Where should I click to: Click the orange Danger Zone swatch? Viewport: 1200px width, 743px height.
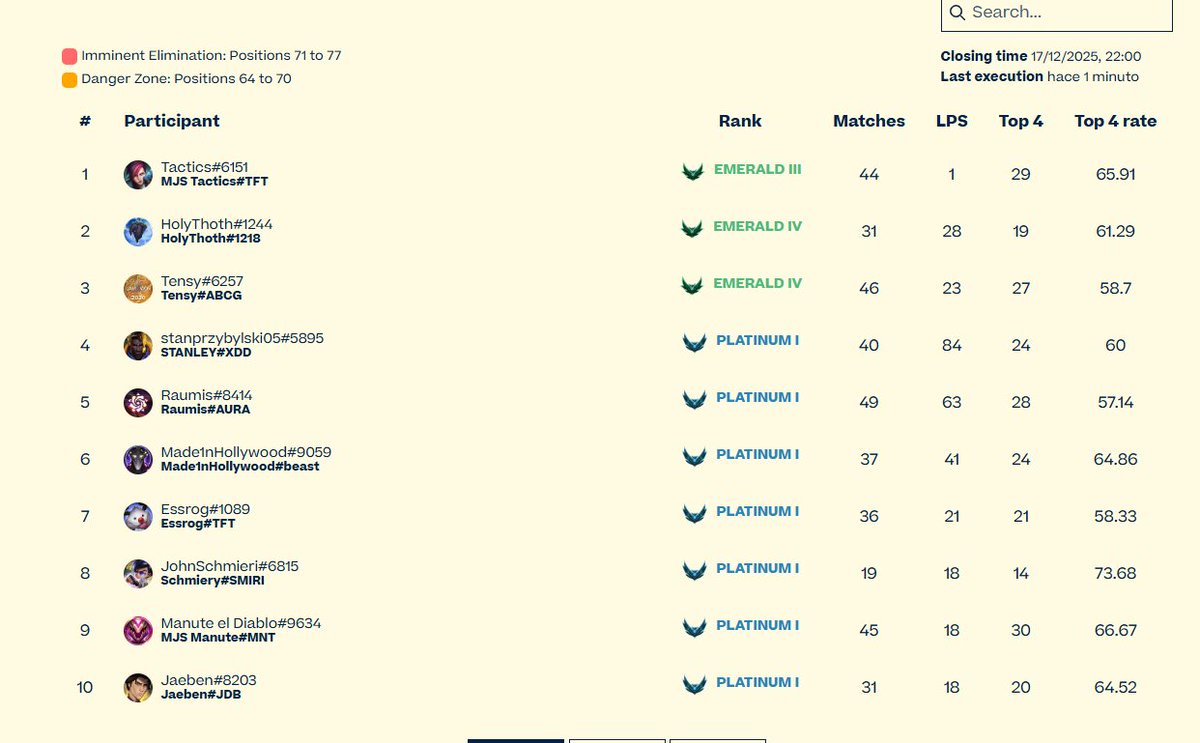[70, 80]
